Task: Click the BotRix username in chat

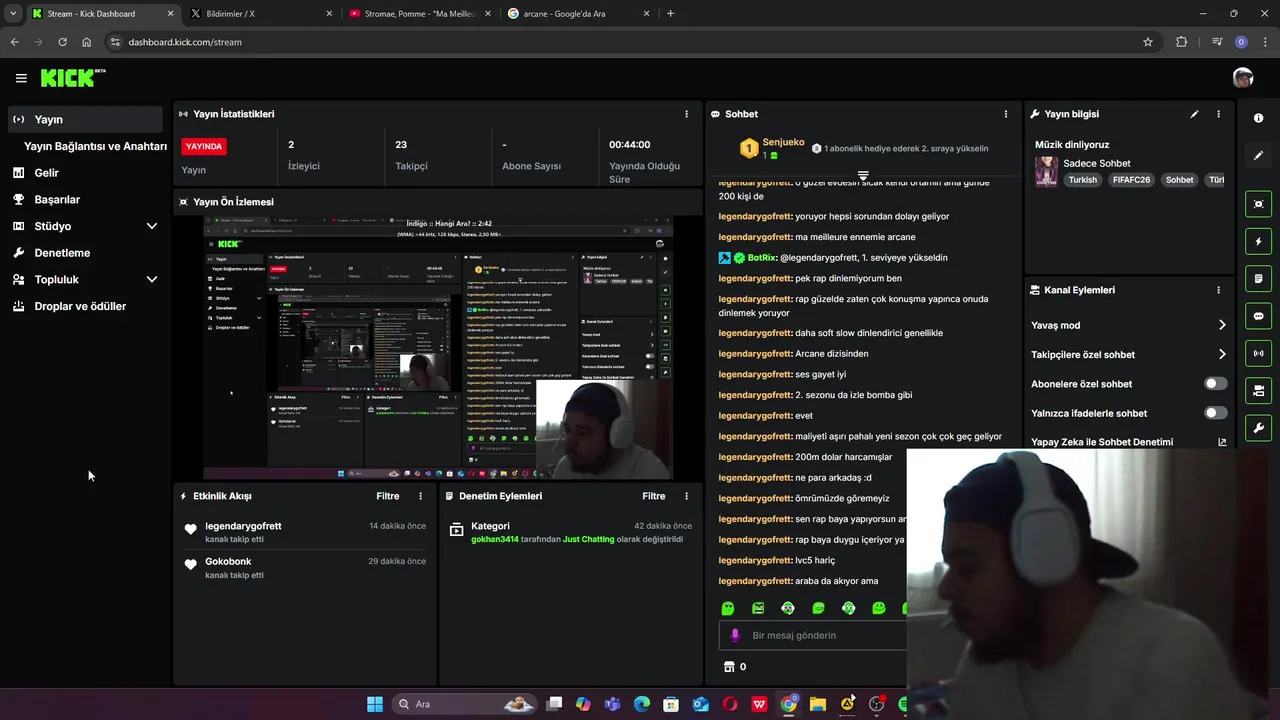Action: tap(762, 258)
